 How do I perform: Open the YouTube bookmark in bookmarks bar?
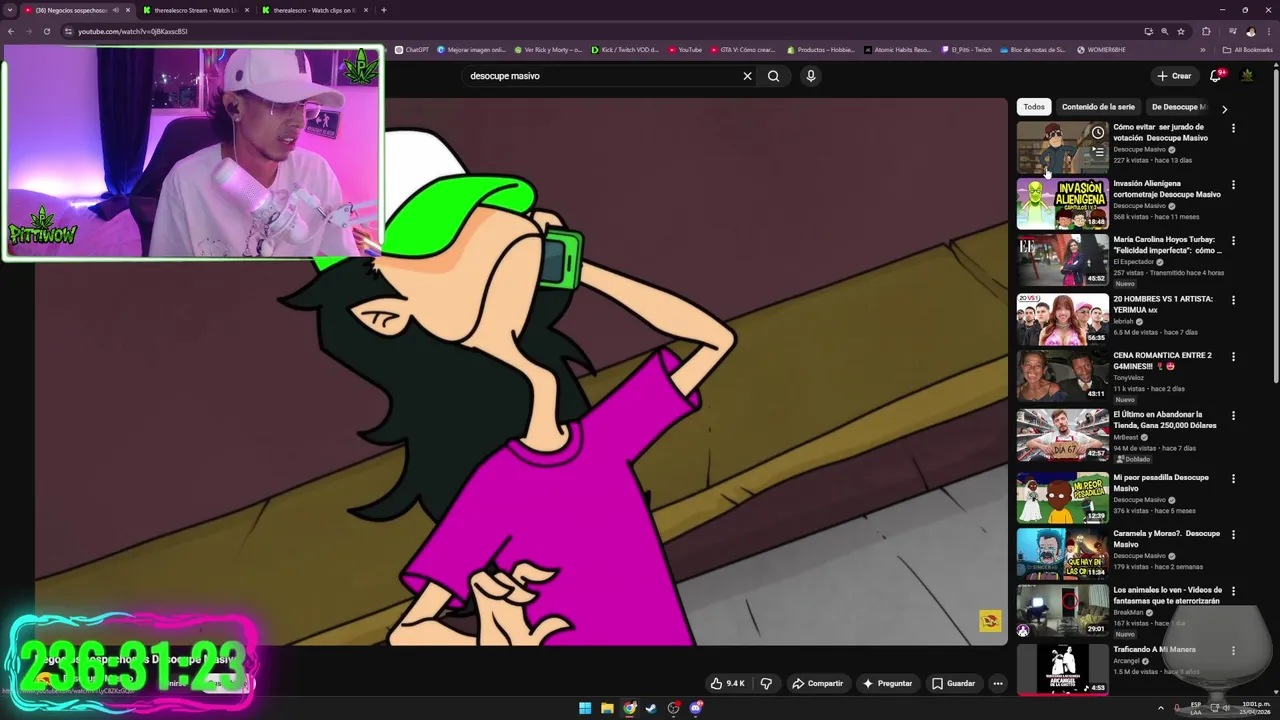[685, 49]
